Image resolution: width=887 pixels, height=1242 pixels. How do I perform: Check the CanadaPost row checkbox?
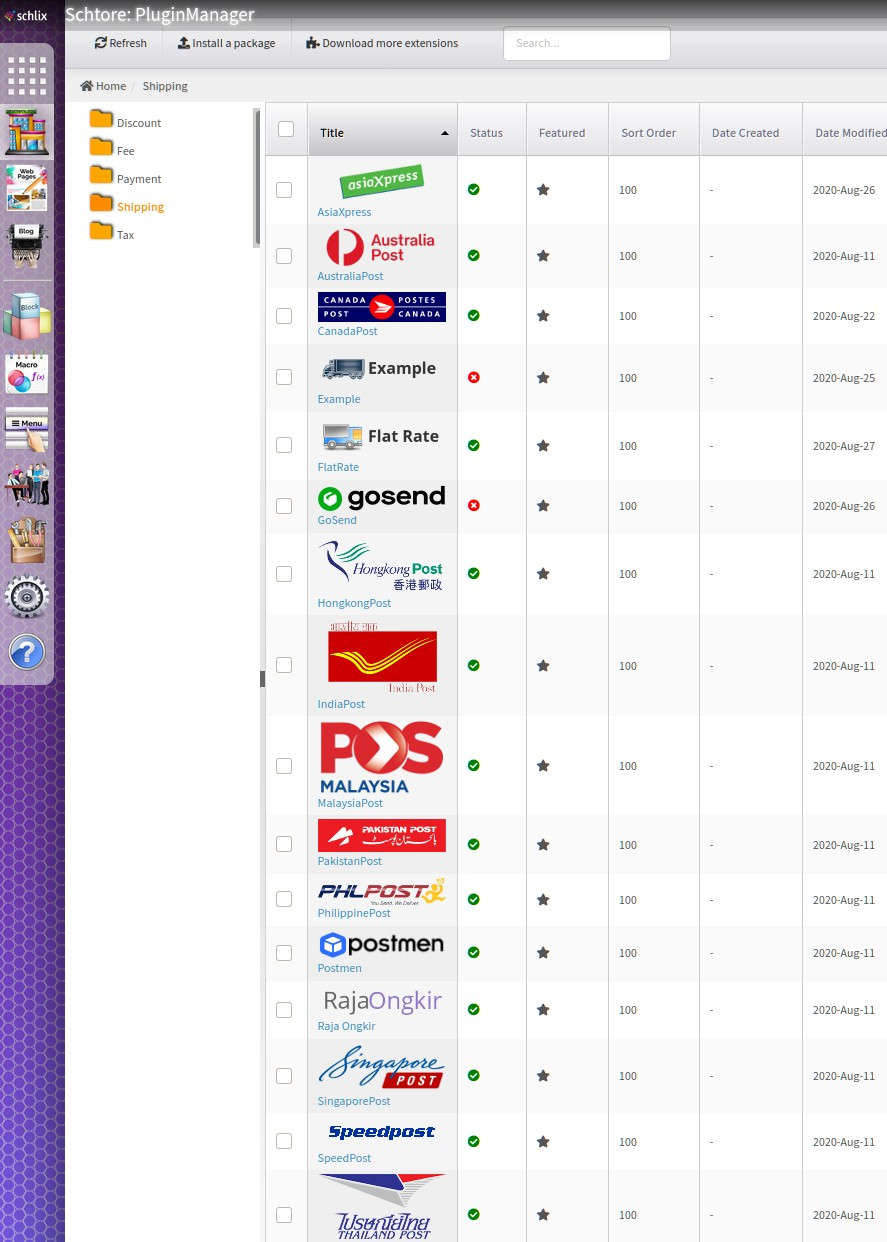(284, 316)
